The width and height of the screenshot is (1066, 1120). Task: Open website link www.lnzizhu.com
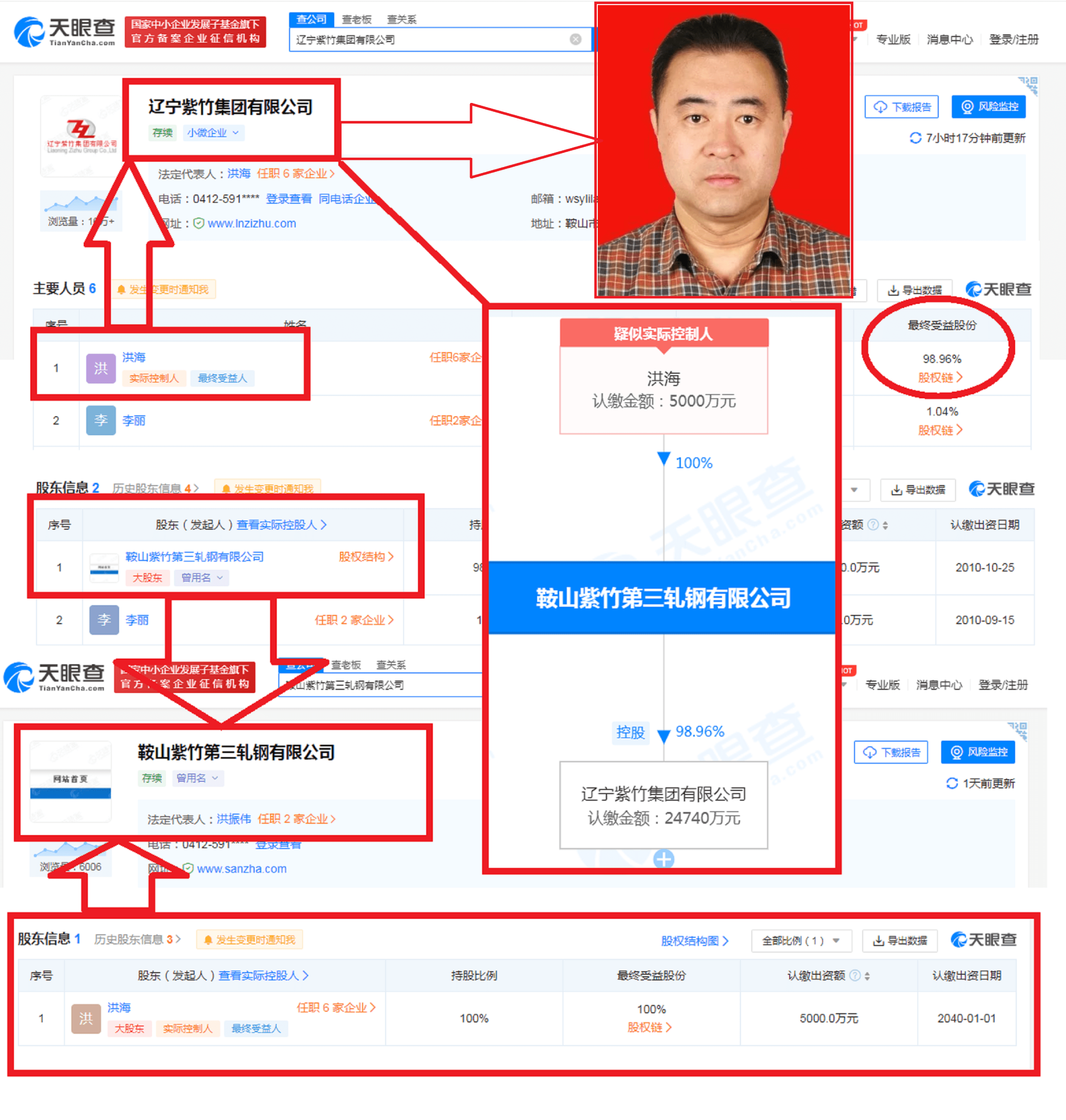tap(252, 223)
